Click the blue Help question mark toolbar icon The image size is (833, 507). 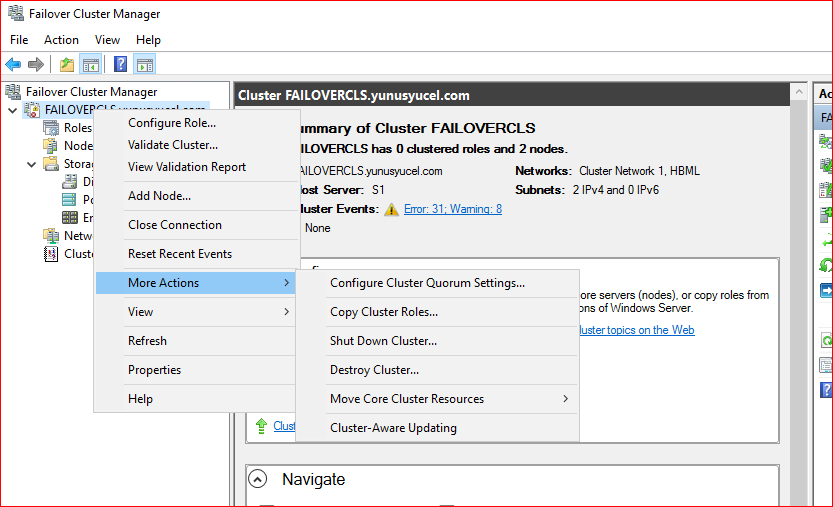tap(121, 64)
